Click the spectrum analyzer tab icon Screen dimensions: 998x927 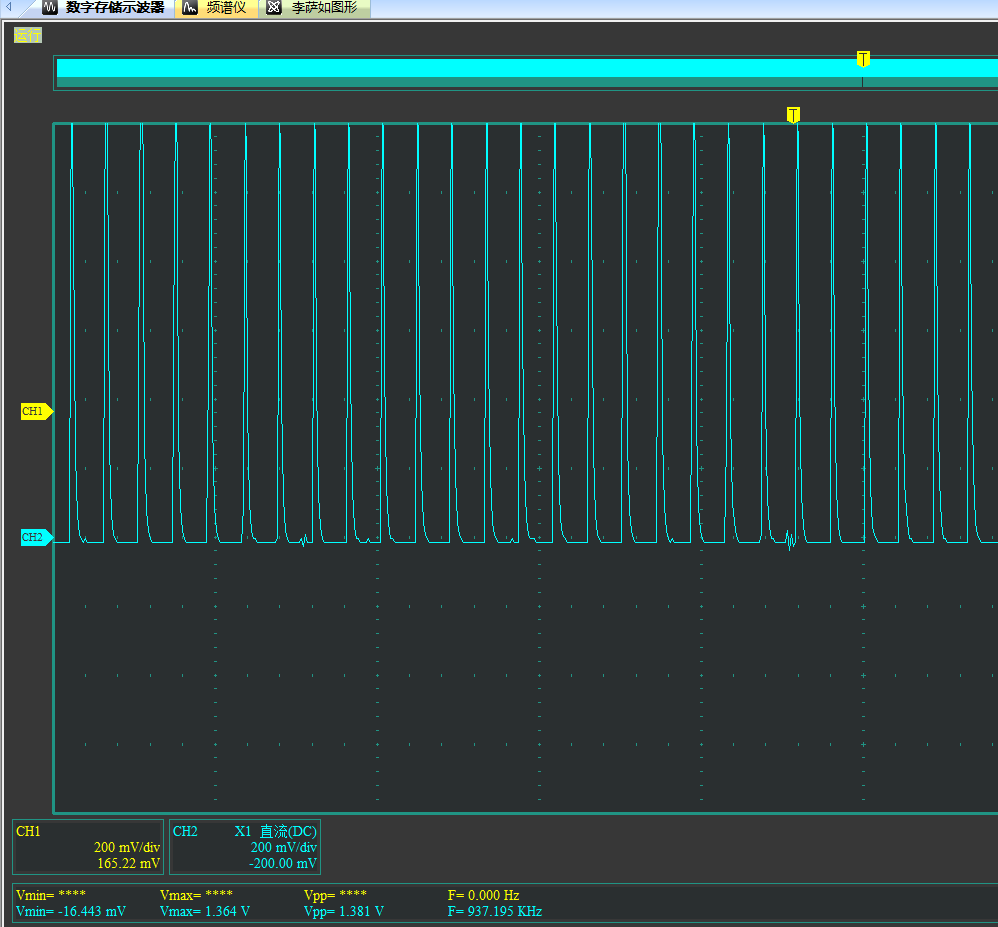(x=190, y=8)
